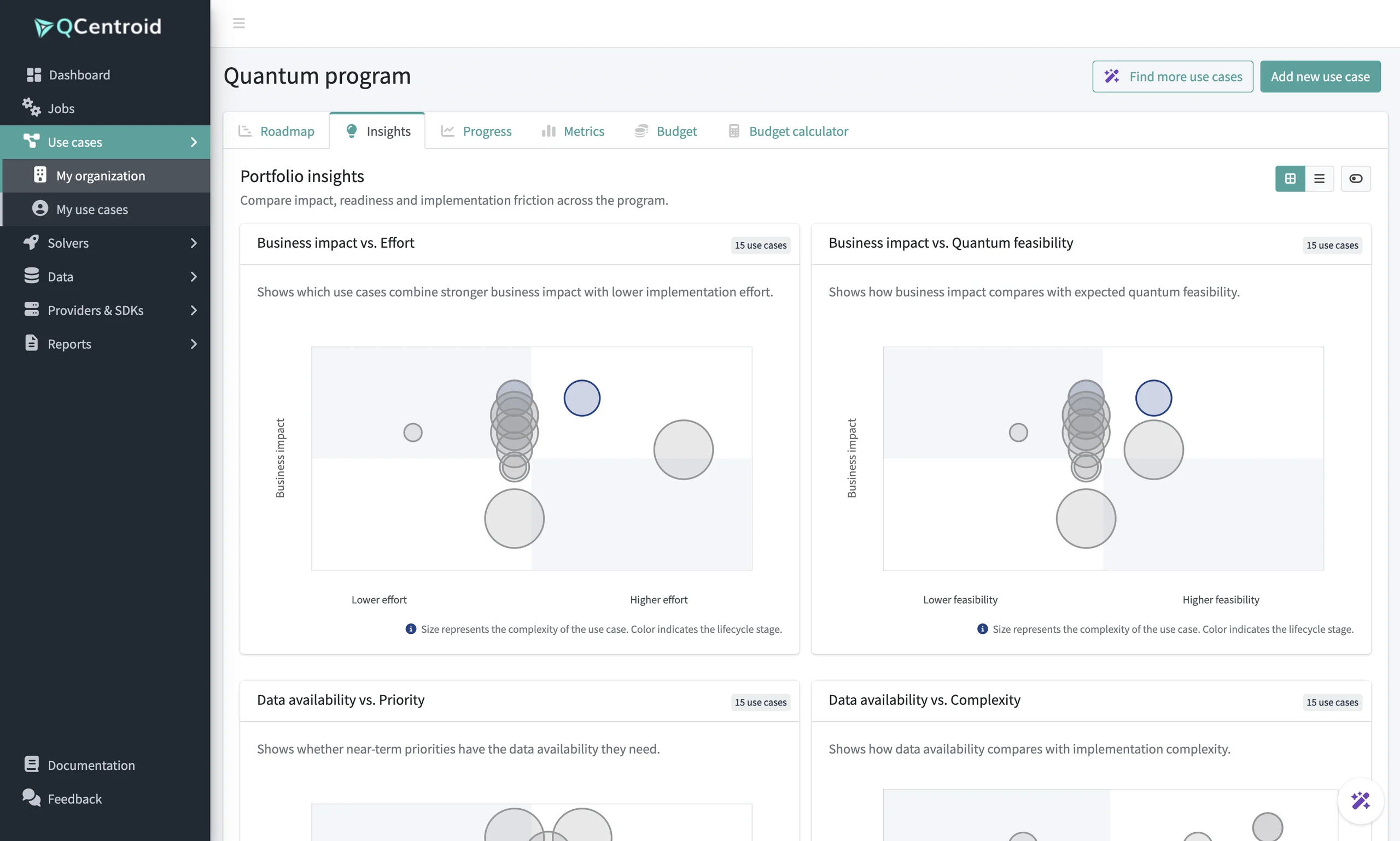Screen dimensions: 1400x841
Task: Open the Metrics tab
Action: 573,131
